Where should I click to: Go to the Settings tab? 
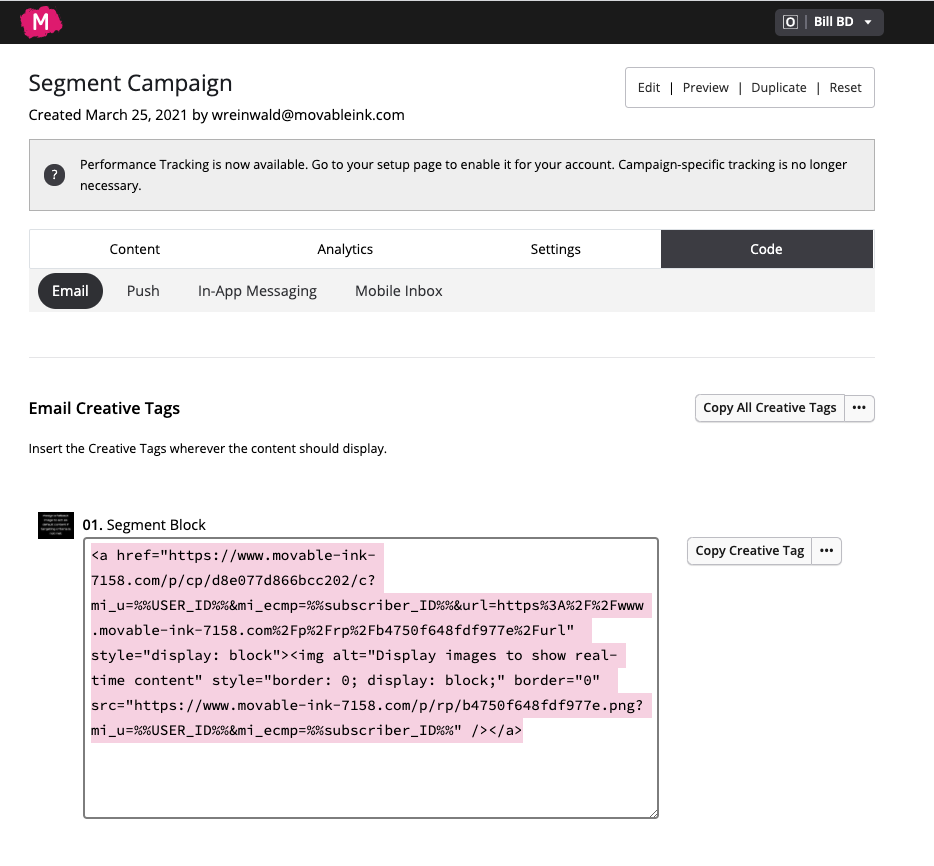click(555, 249)
